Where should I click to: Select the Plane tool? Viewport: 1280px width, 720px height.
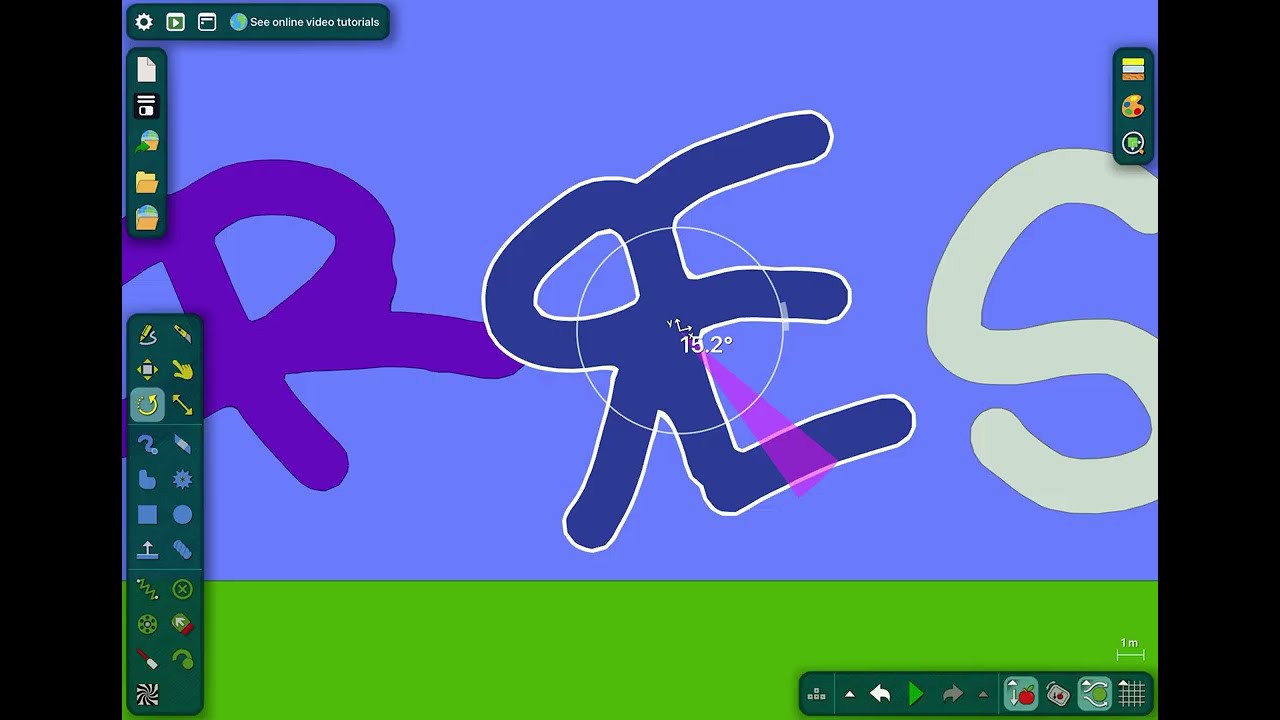(147, 550)
